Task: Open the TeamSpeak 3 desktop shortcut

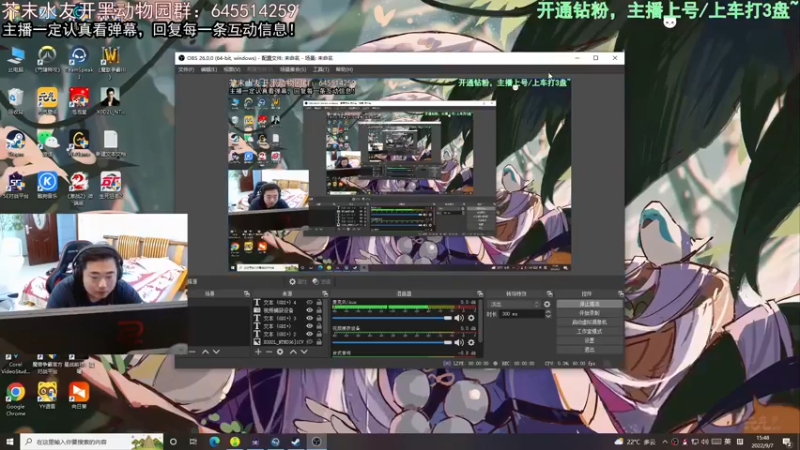Action: click(x=79, y=61)
